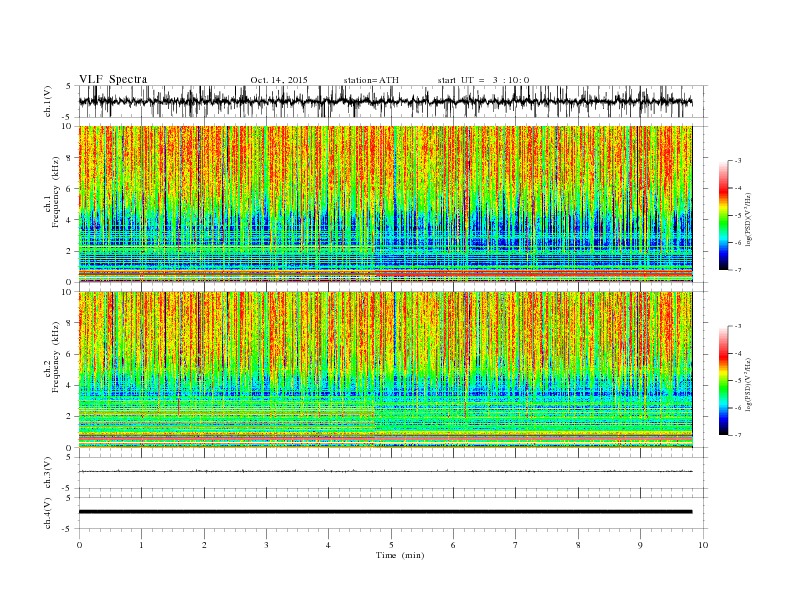792x612 pixels.
Task: Click the ch.2 colorbar "log(PSD)(V²/Hz)" label
Action: pyautogui.click(x=748, y=384)
